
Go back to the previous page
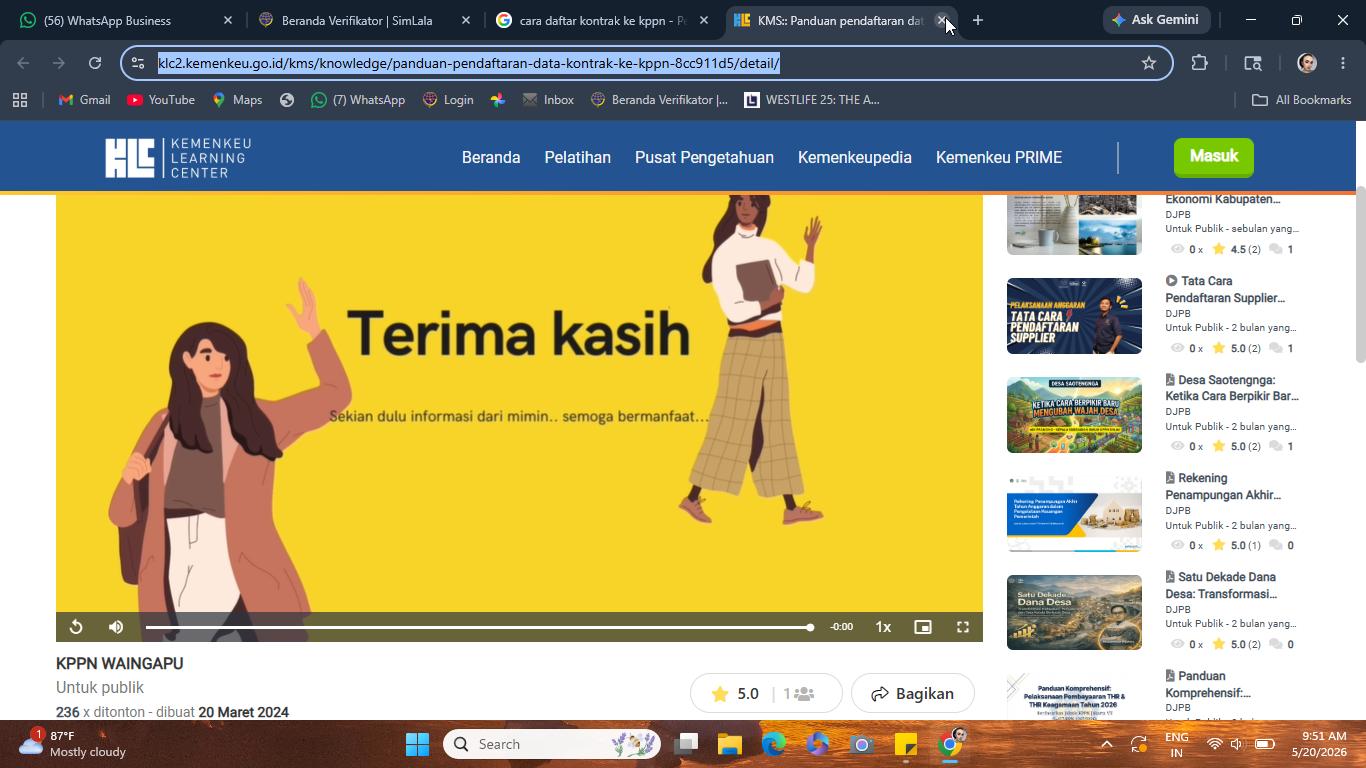pos(23,63)
